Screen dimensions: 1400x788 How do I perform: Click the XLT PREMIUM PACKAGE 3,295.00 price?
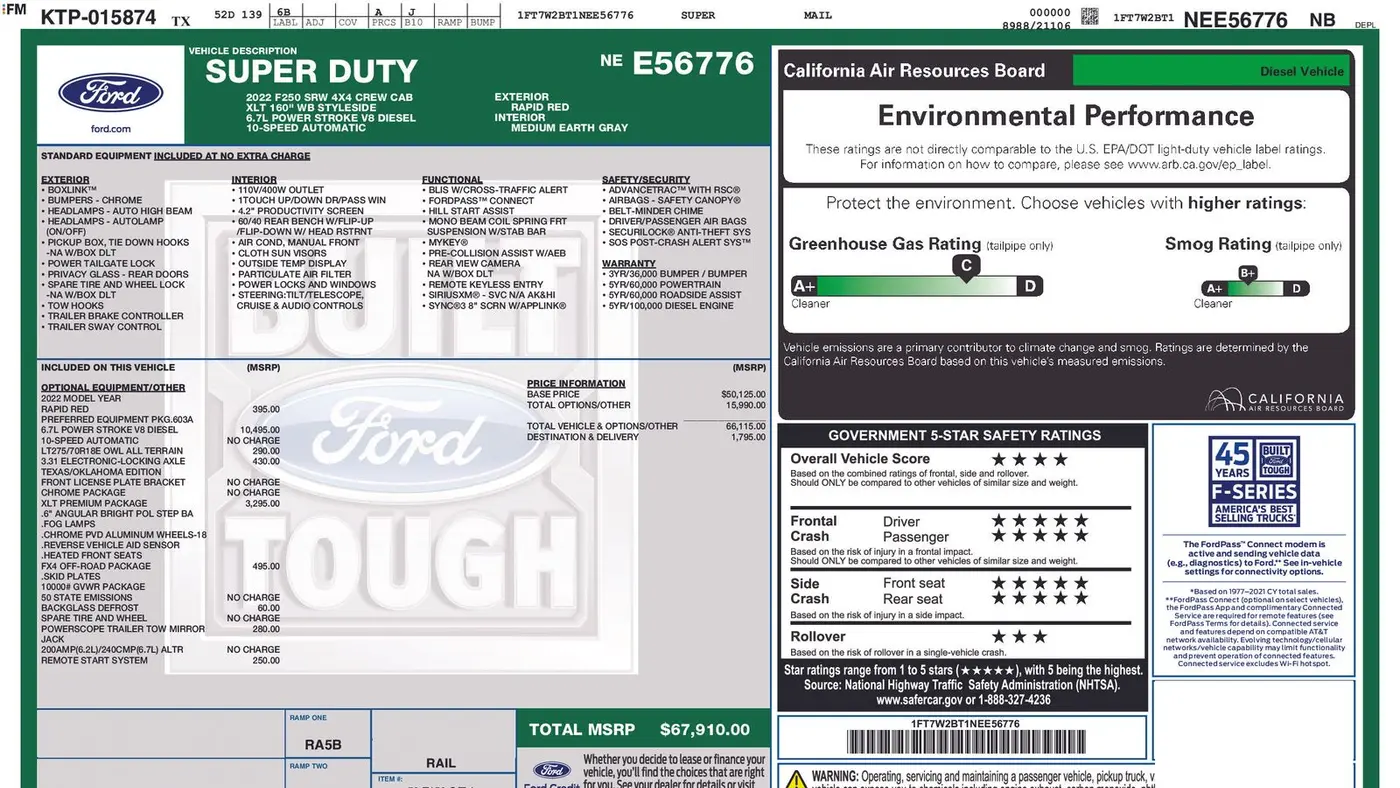[x=262, y=503]
